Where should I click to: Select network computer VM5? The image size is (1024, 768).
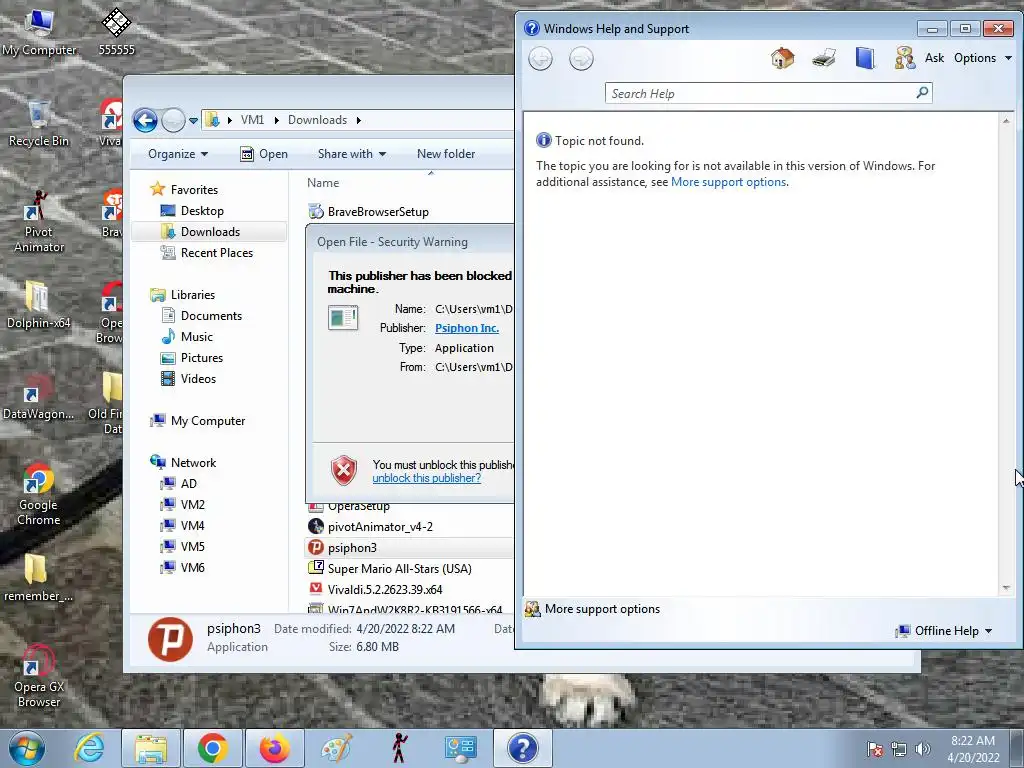[x=192, y=547]
